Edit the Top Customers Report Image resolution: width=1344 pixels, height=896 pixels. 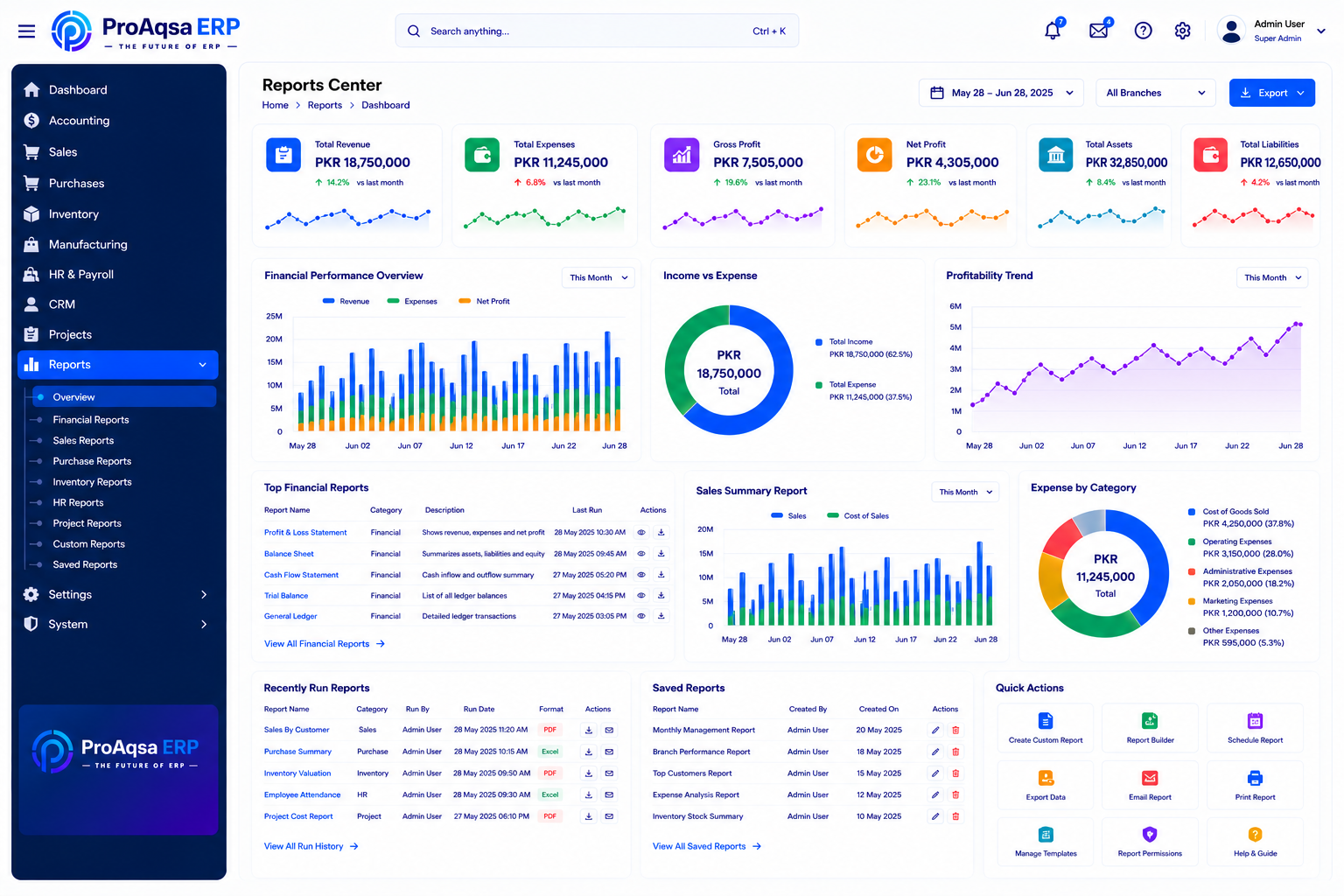tap(935, 773)
